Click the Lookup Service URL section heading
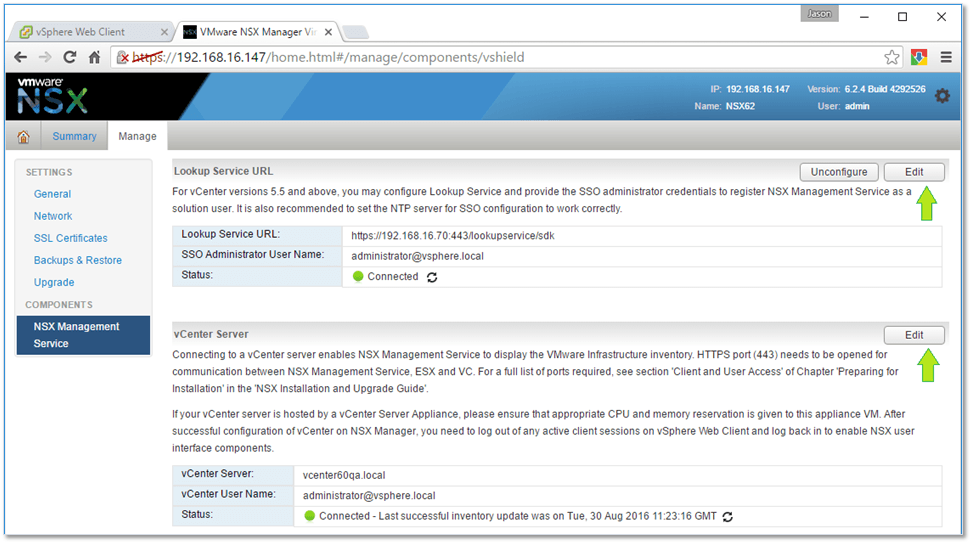The width and height of the screenshot is (972, 544). (x=223, y=172)
